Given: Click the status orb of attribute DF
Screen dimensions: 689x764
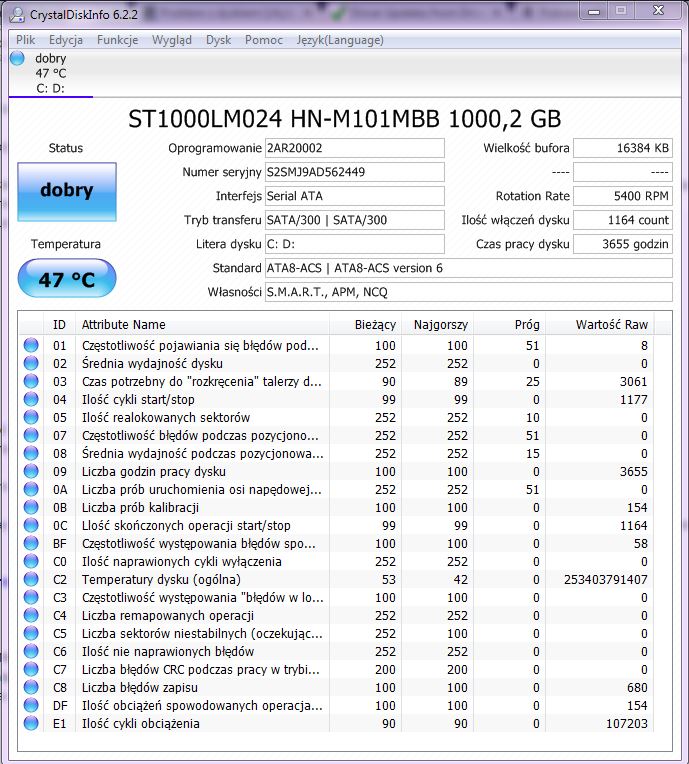Looking at the screenshot, I should [31, 706].
